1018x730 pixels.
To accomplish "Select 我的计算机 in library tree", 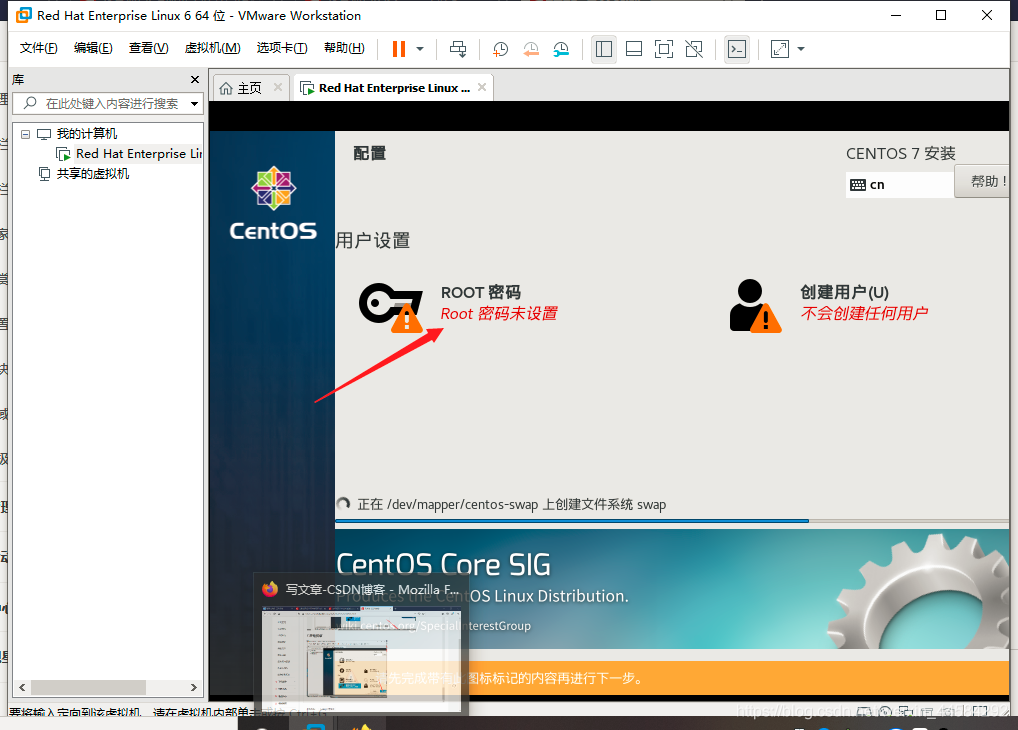I will [x=86, y=134].
